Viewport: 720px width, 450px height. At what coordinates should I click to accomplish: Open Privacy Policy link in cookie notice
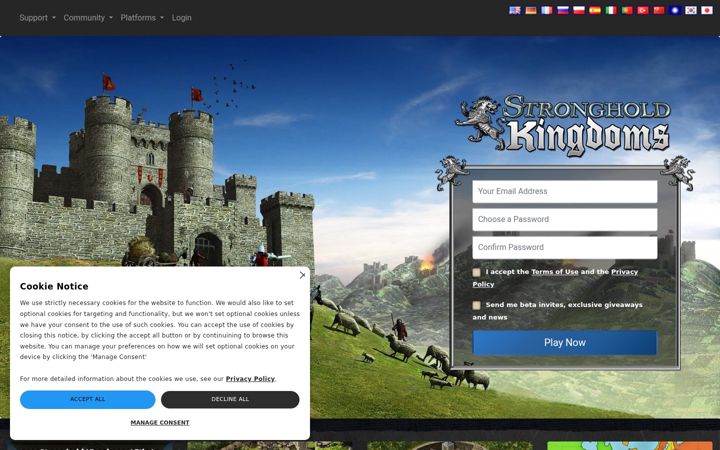pos(250,379)
